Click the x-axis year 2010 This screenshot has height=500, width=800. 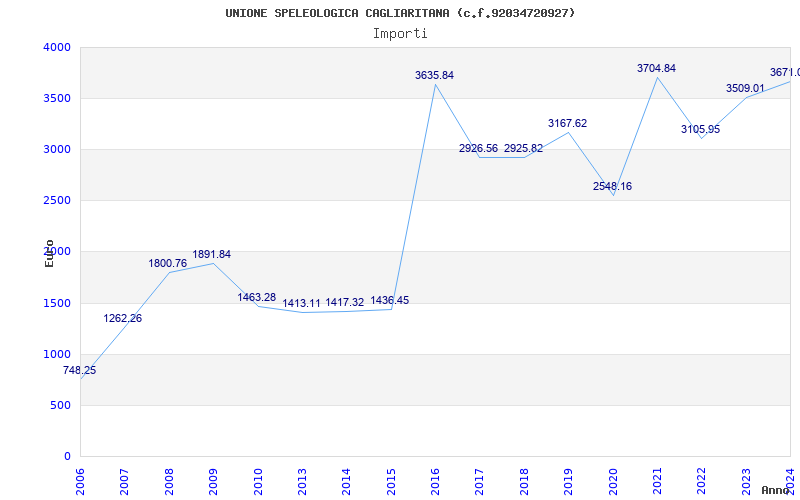[258, 482]
